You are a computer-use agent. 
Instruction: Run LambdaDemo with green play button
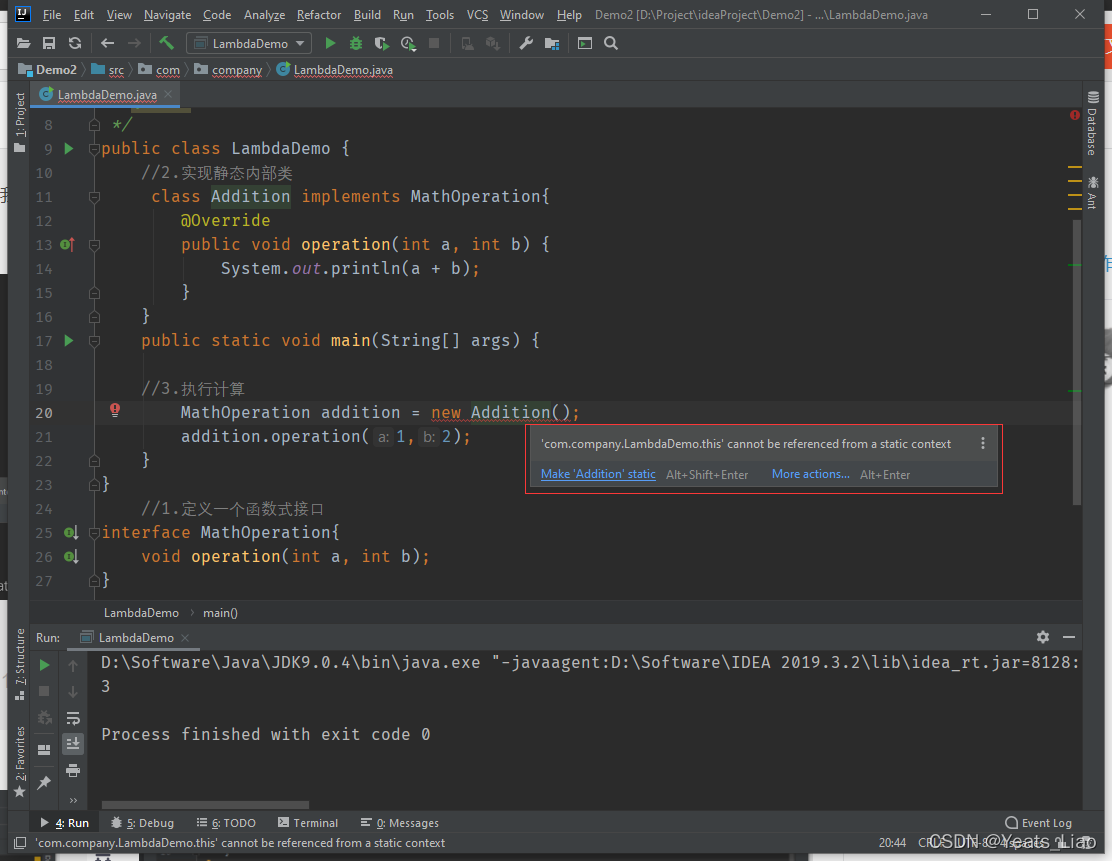tap(330, 43)
